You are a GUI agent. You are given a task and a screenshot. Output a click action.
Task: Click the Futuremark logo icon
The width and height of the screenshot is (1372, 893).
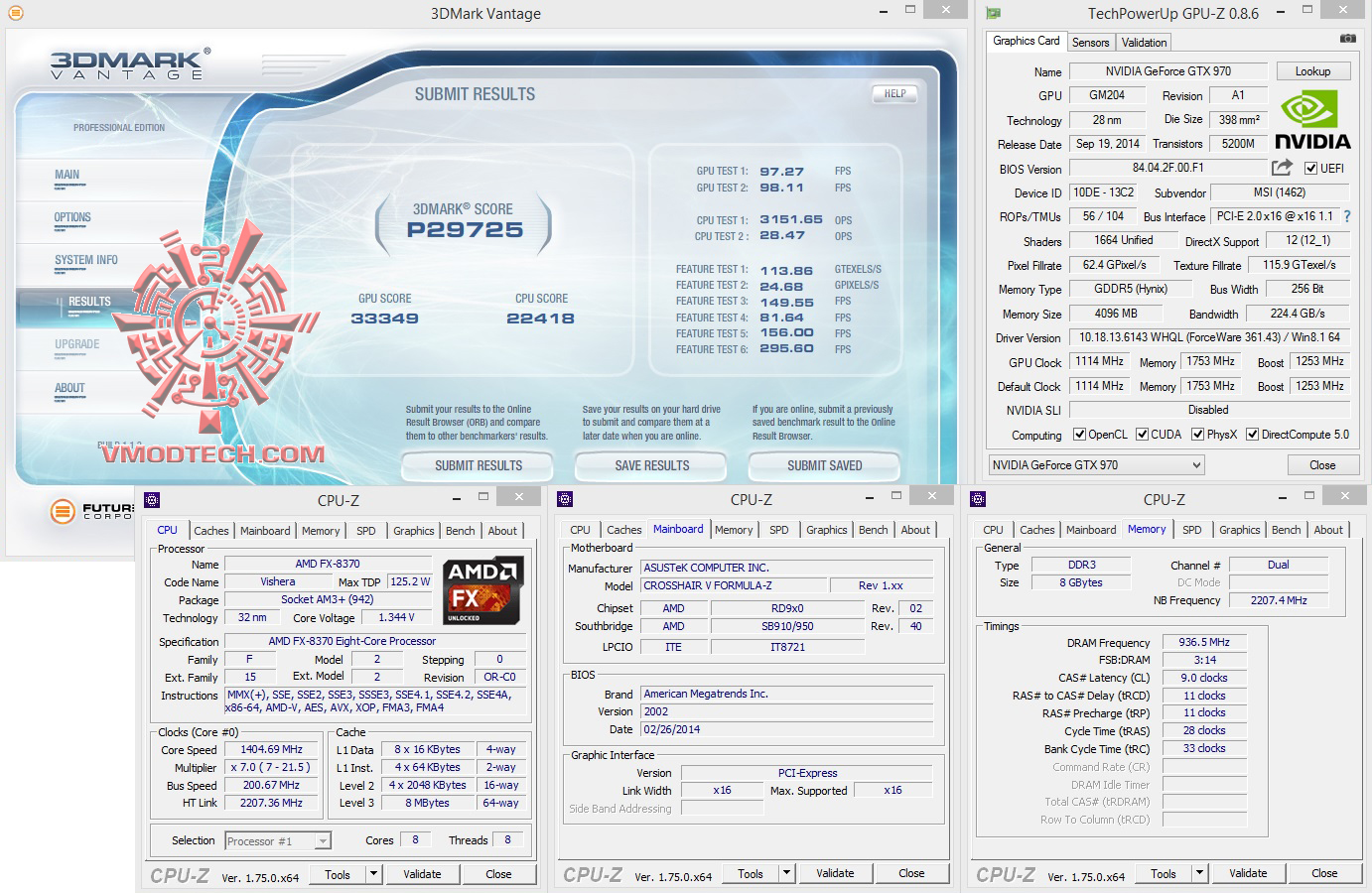(x=63, y=511)
